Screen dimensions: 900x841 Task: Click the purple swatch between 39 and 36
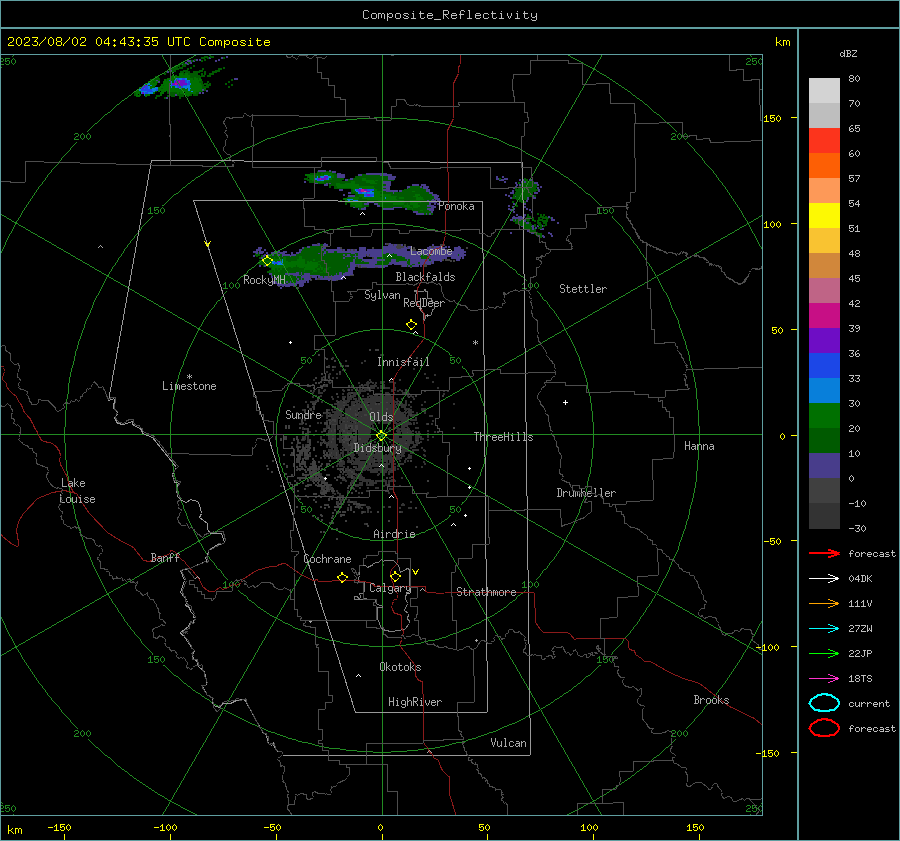824,340
